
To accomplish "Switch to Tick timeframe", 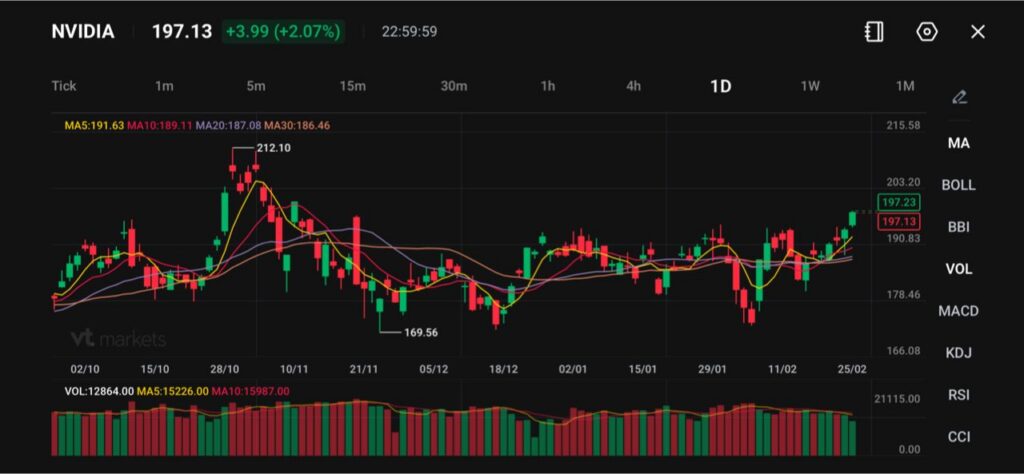I will tap(64, 86).
